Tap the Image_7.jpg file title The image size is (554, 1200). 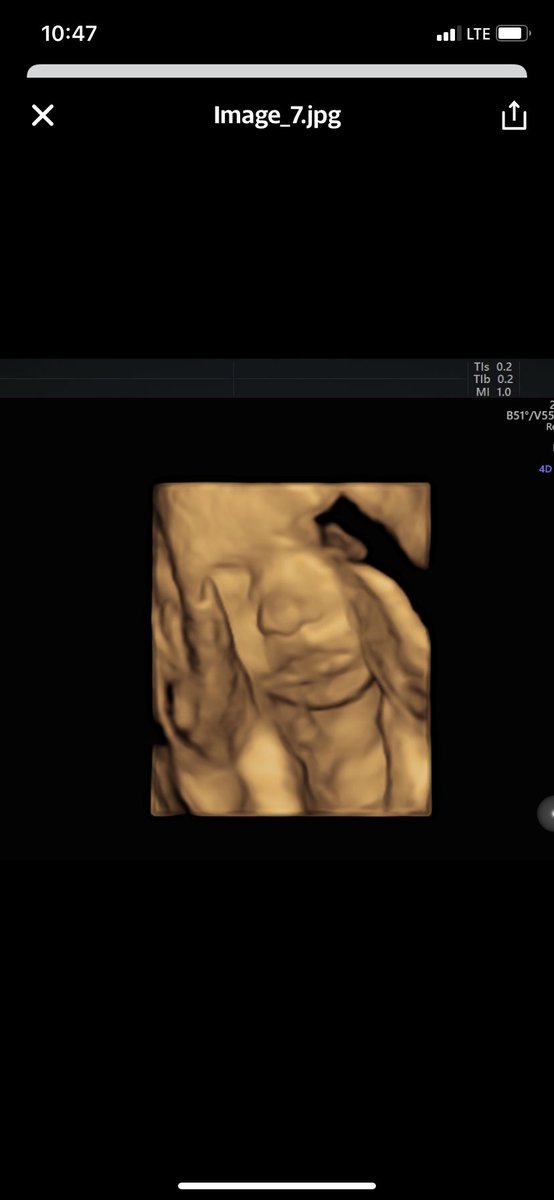coord(277,115)
